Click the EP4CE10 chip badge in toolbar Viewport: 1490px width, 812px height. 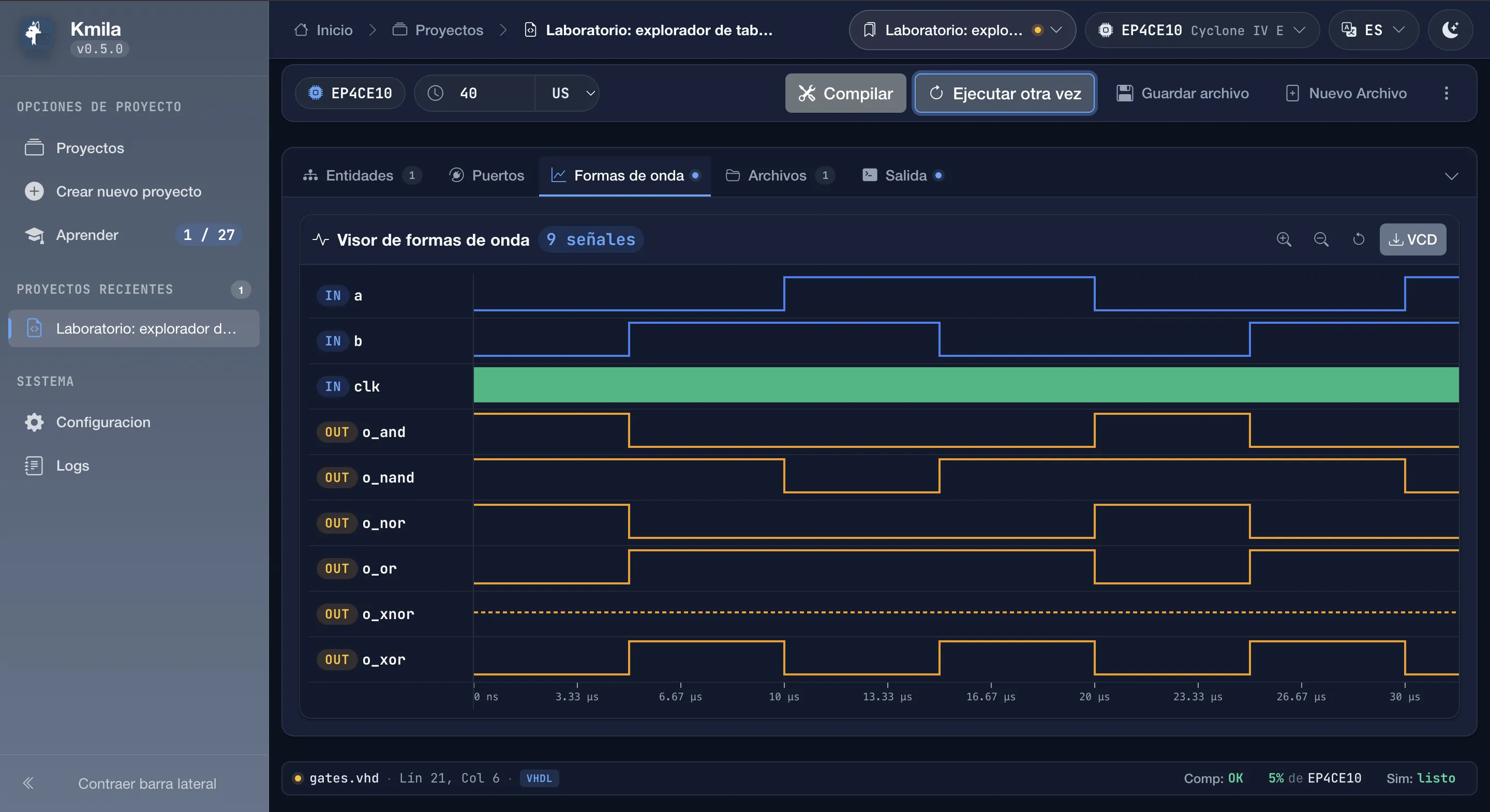351,93
